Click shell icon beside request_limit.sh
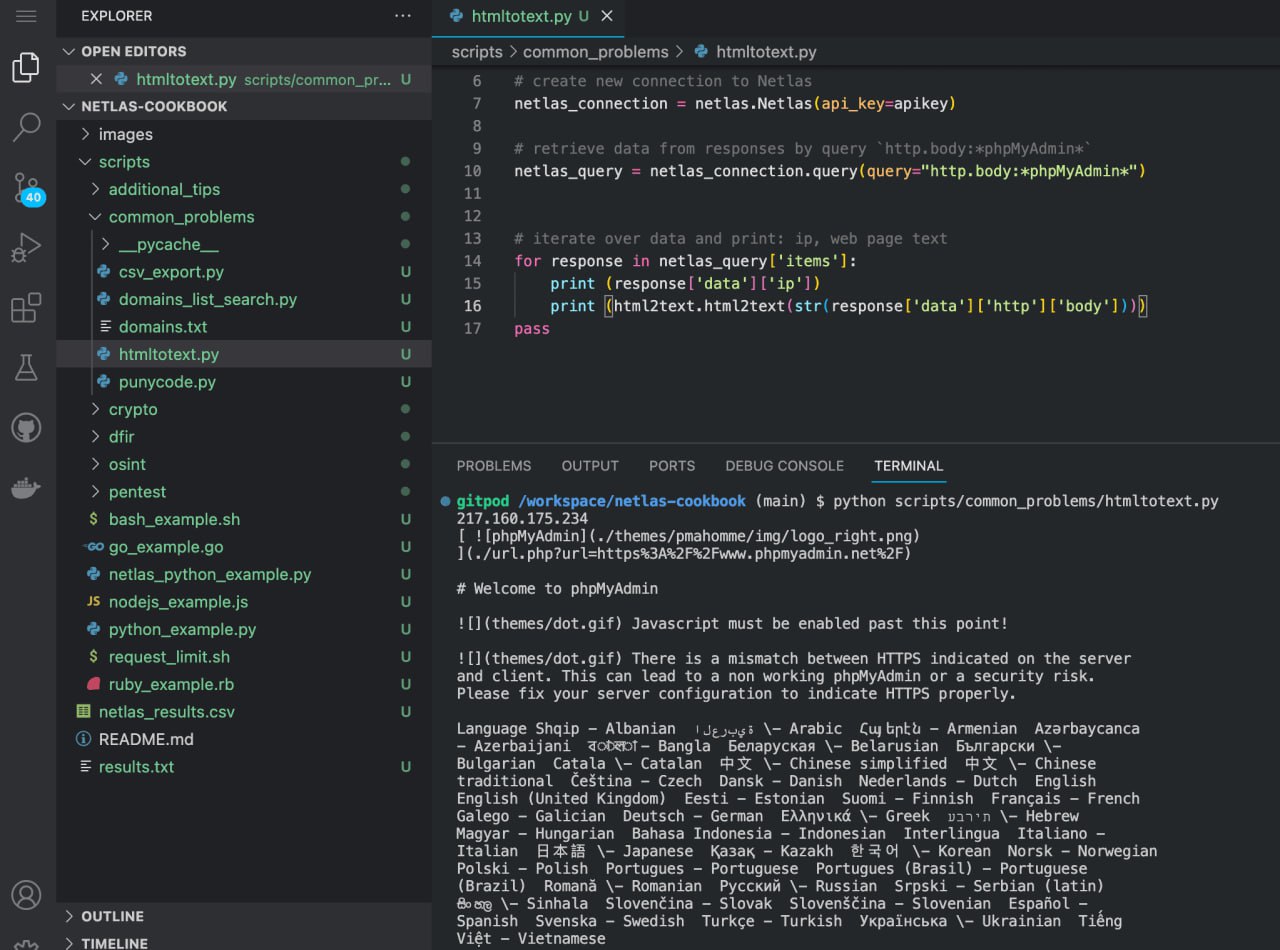This screenshot has height=950, width=1280. tap(94, 657)
